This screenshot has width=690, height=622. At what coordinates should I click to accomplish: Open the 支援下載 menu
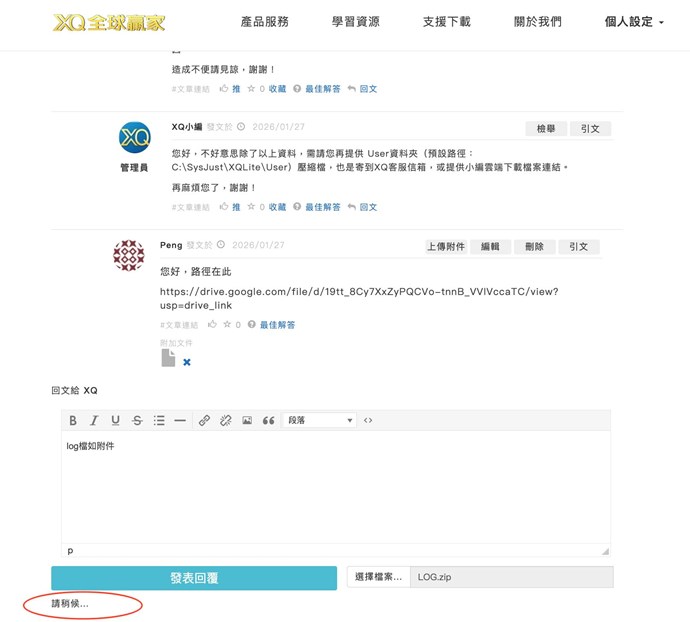447,22
